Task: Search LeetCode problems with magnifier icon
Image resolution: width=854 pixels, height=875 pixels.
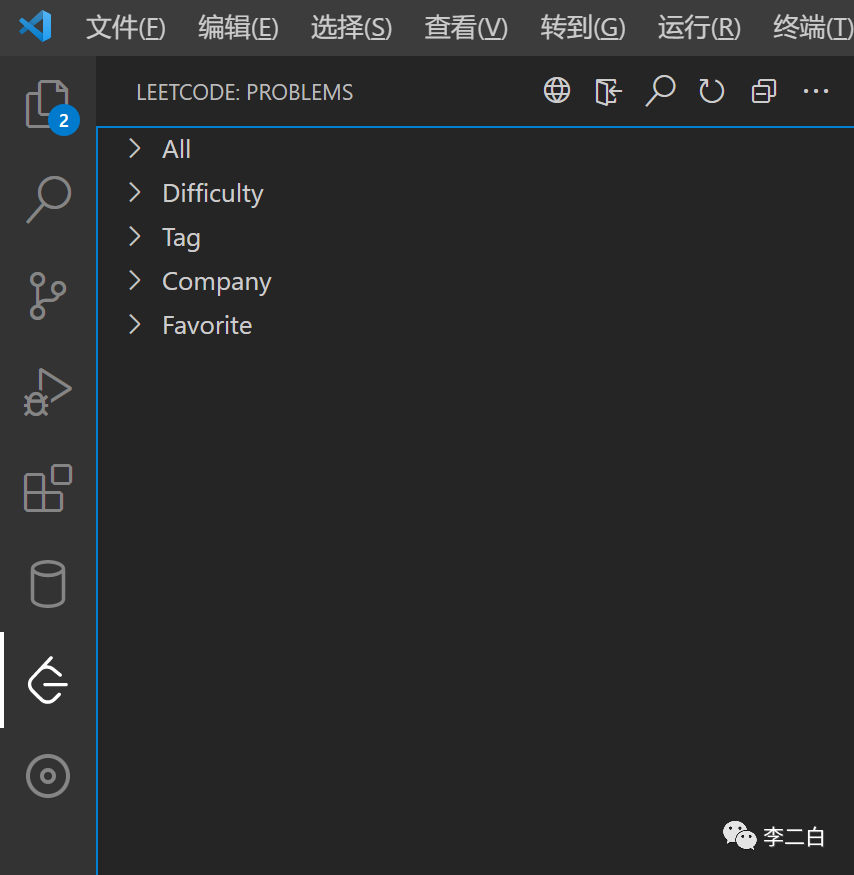Action: (660, 90)
